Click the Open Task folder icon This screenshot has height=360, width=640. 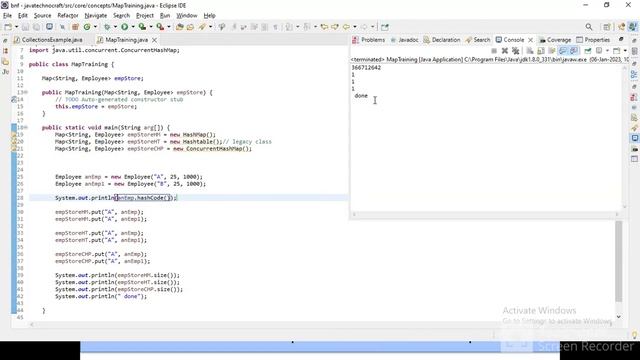click(190, 27)
